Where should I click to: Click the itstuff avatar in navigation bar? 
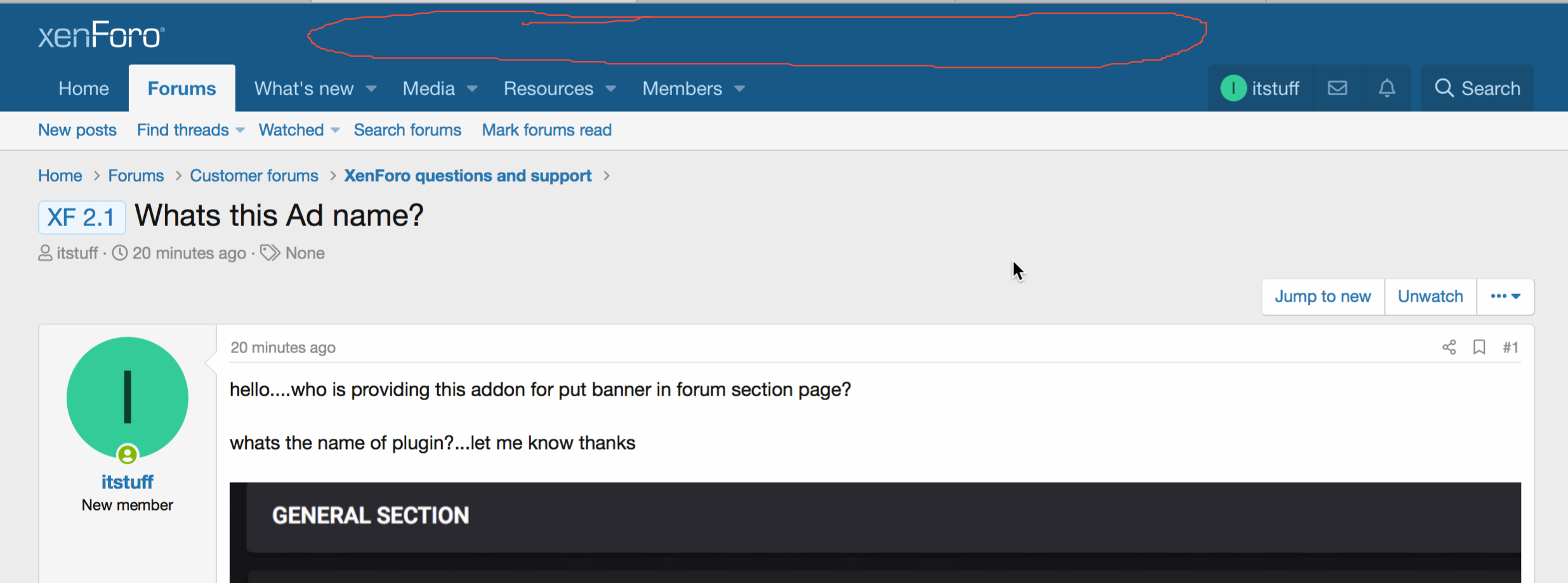(1234, 88)
